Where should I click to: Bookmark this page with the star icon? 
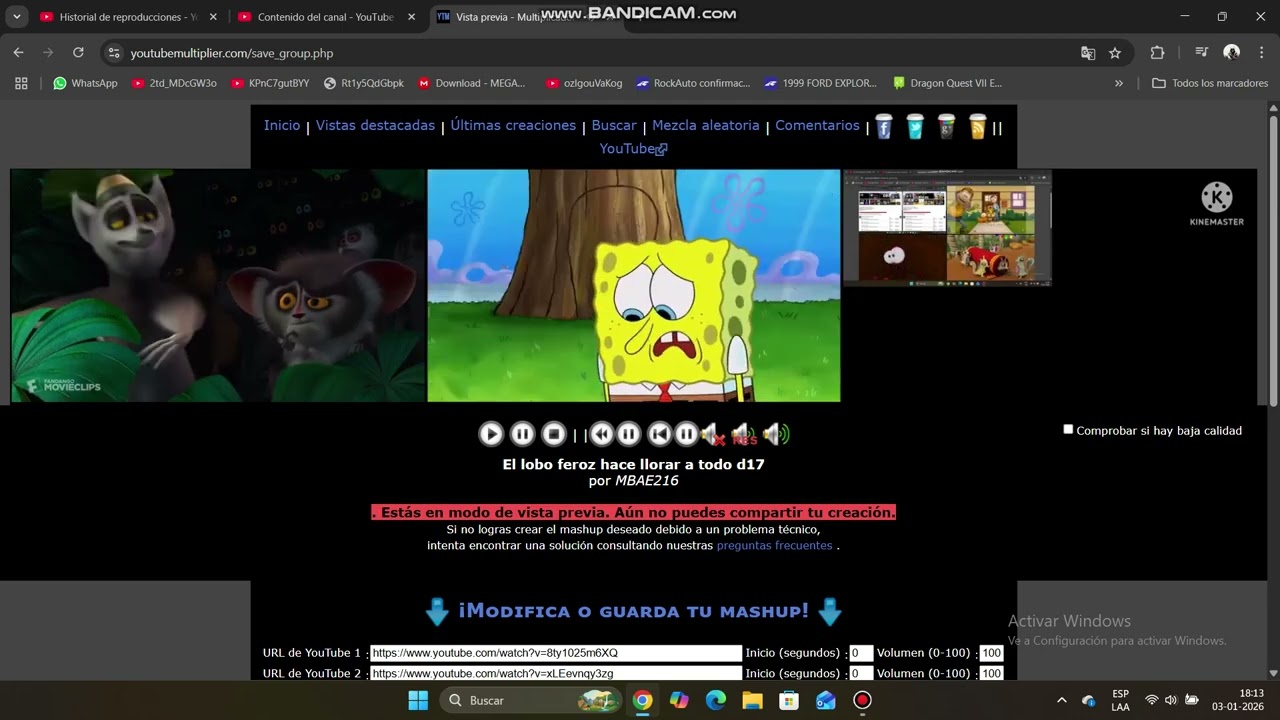pyautogui.click(x=1115, y=53)
